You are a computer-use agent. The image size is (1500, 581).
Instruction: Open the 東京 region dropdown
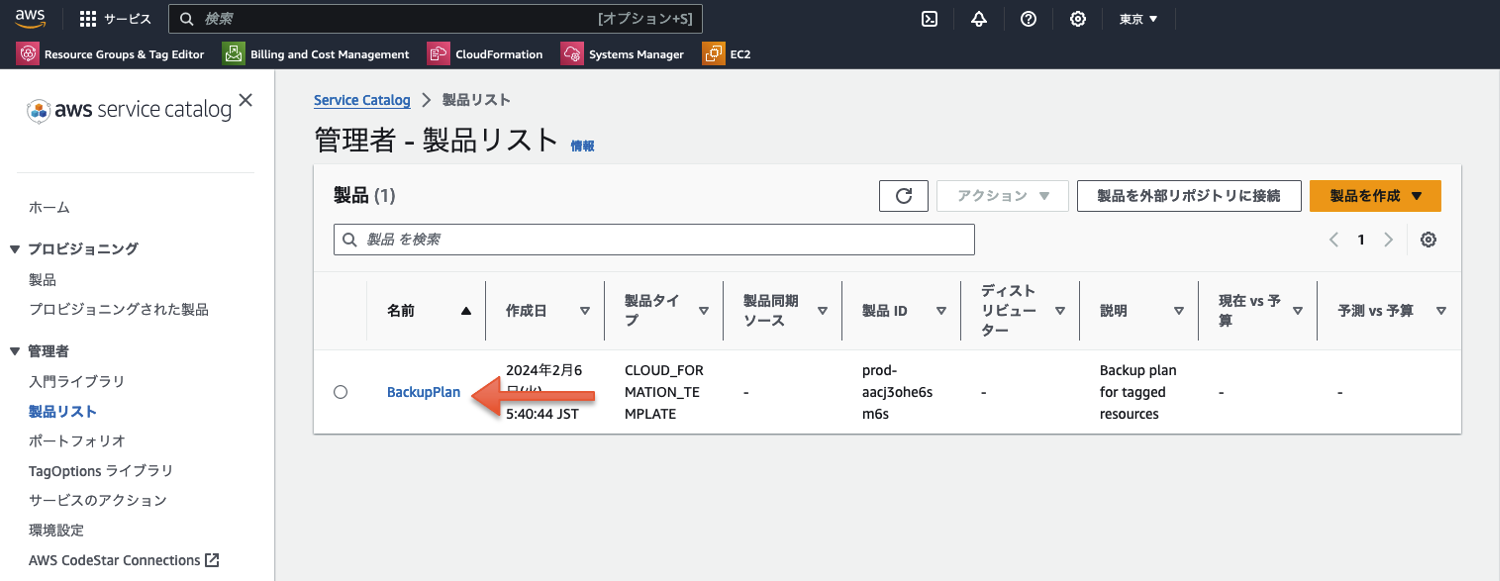[1138, 18]
